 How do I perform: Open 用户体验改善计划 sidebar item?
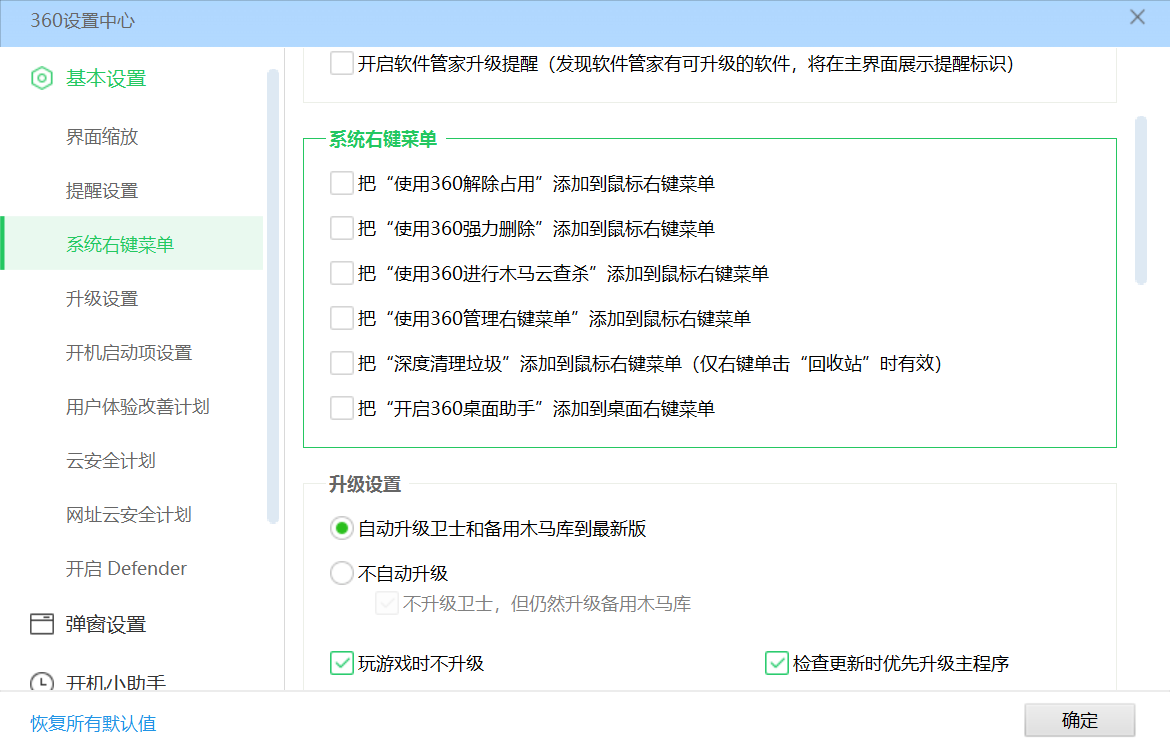[x=138, y=407]
